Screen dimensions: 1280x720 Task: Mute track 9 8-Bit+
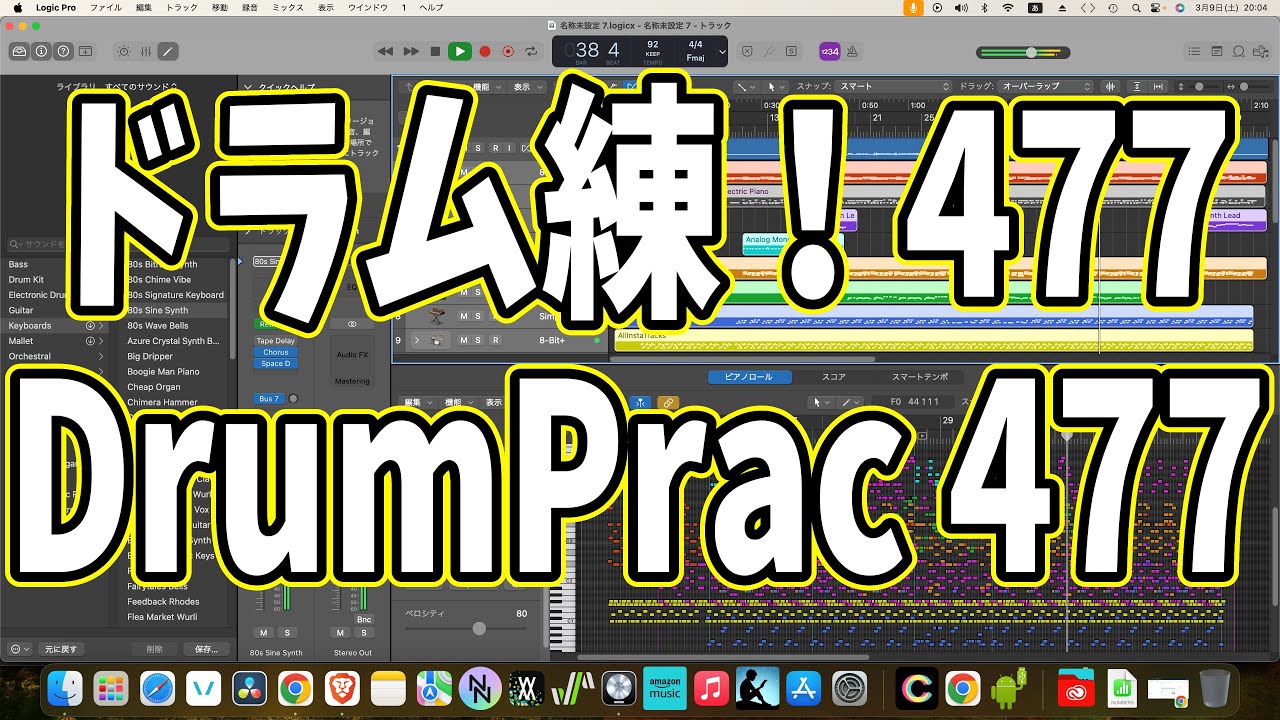click(464, 340)
